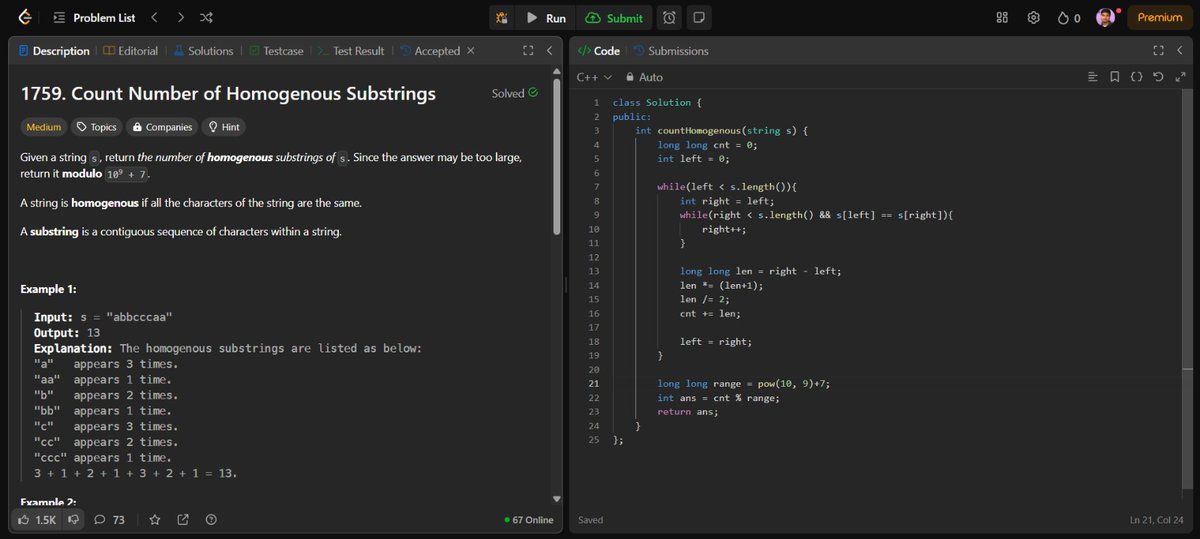Show the Topics tag

(97, 127)
